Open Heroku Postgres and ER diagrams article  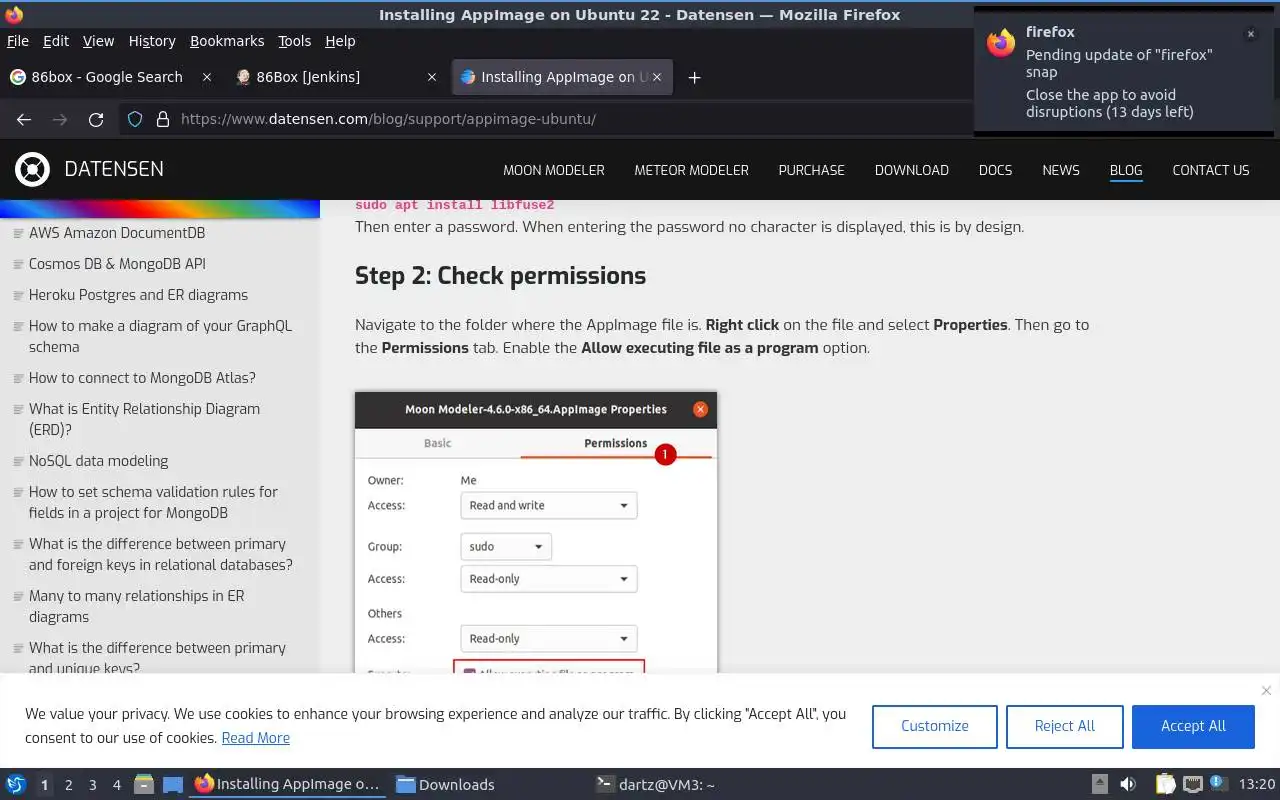138,295
